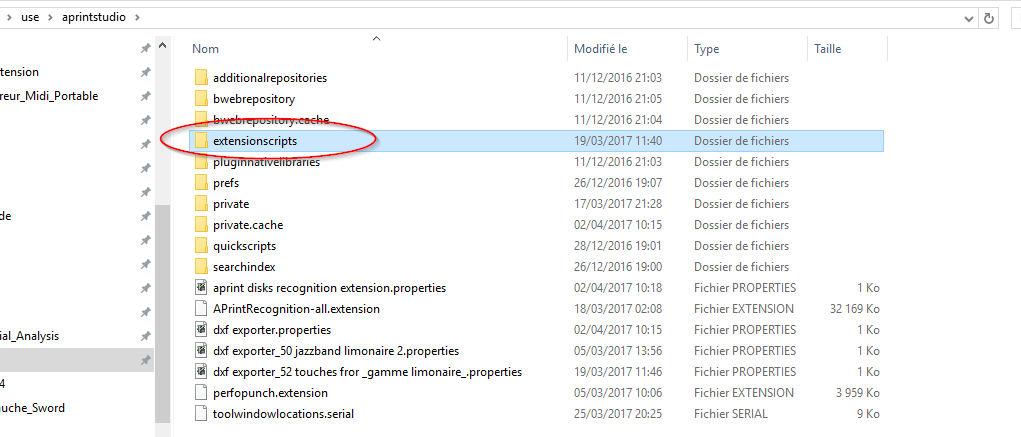Click the 'use' breadcrumb in address bar

click(30, 18)
